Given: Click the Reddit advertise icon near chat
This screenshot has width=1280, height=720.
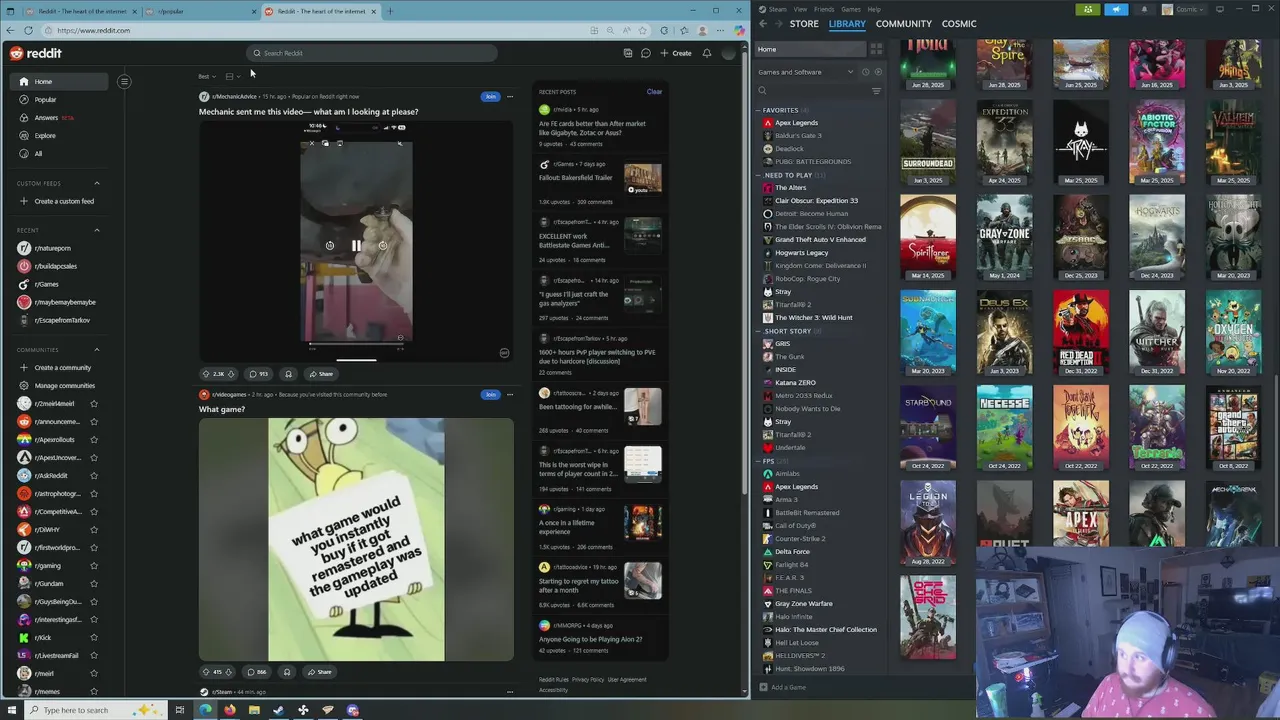Looking at the screenshot, I should tap(628, 53).
